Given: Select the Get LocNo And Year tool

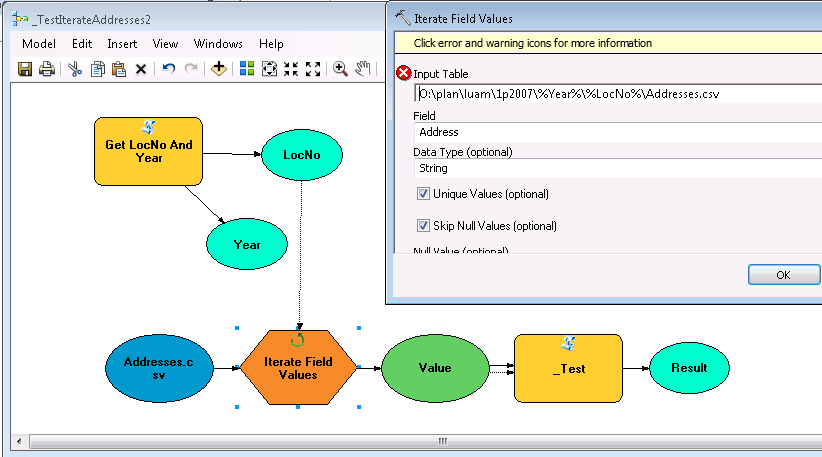Looking at the screenshot, I should [x=148, y=151].
